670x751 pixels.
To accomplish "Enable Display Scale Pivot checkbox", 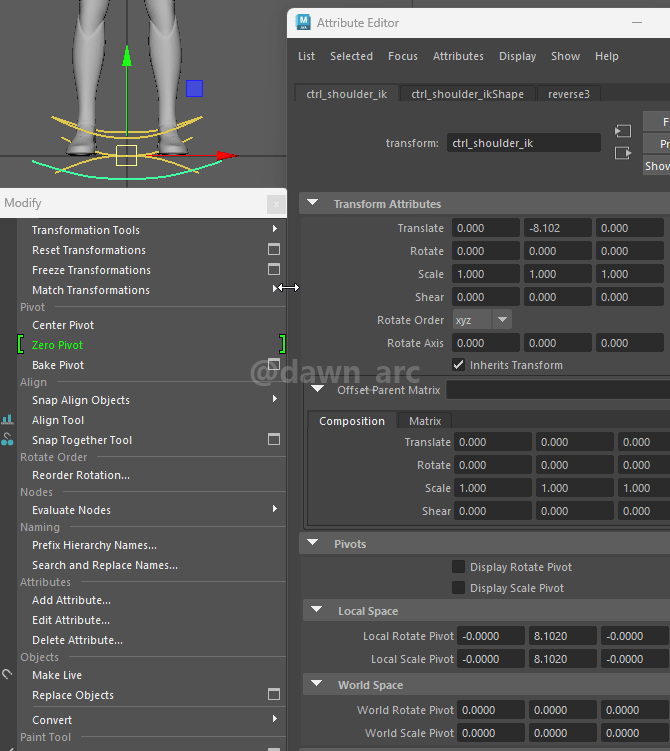I will [x=458, y=588].
